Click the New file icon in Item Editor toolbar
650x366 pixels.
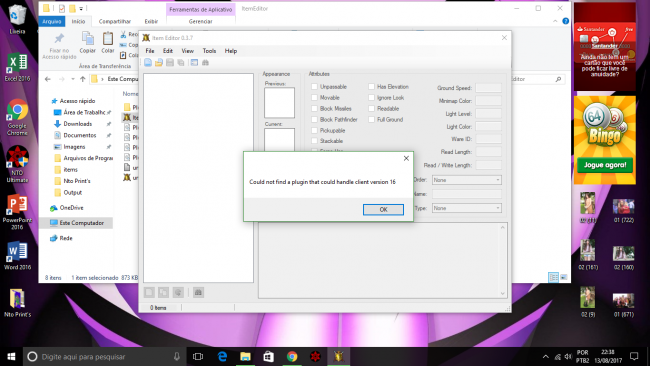pos(148,63)
